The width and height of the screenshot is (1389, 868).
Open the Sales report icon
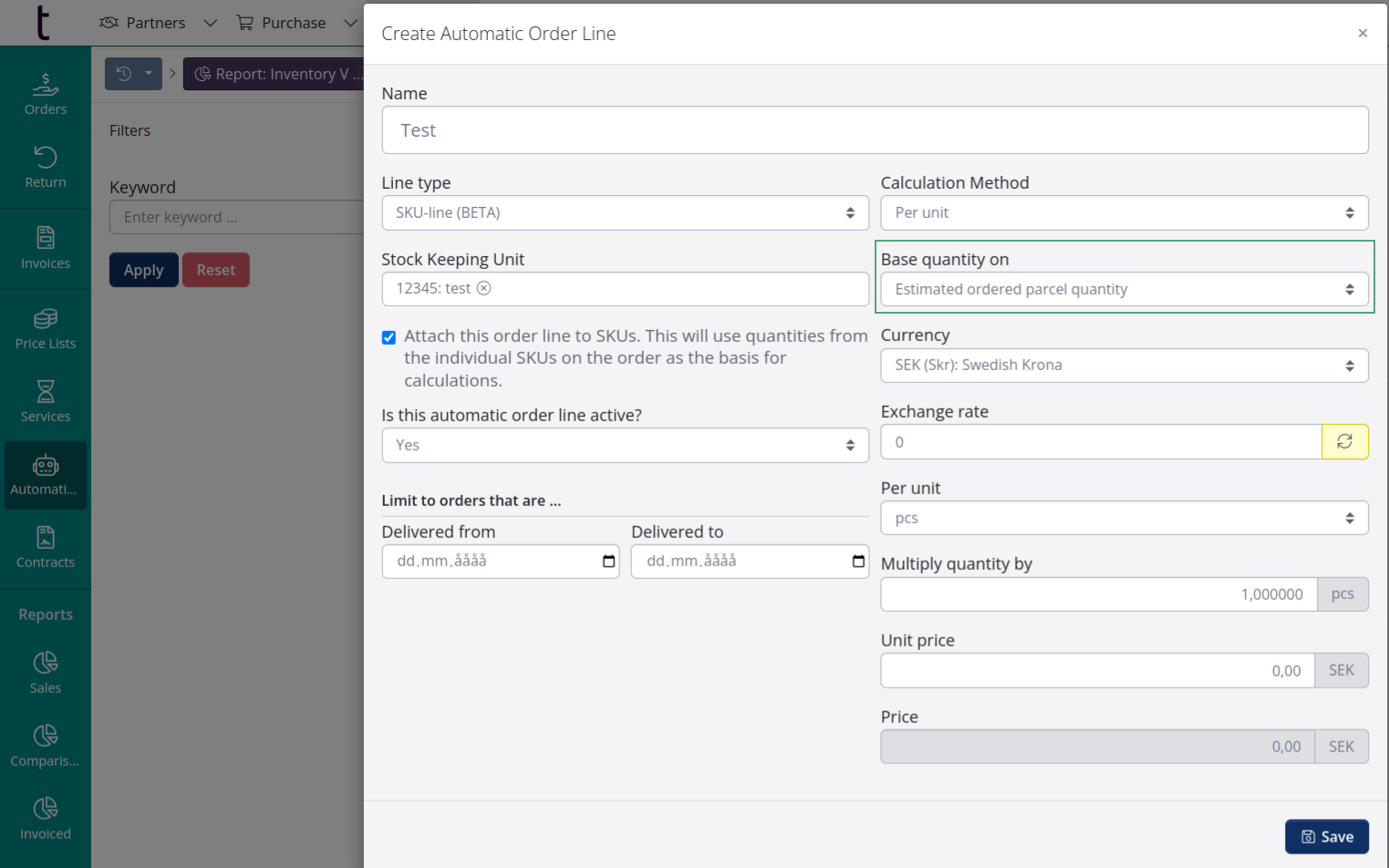coord(45,672)
